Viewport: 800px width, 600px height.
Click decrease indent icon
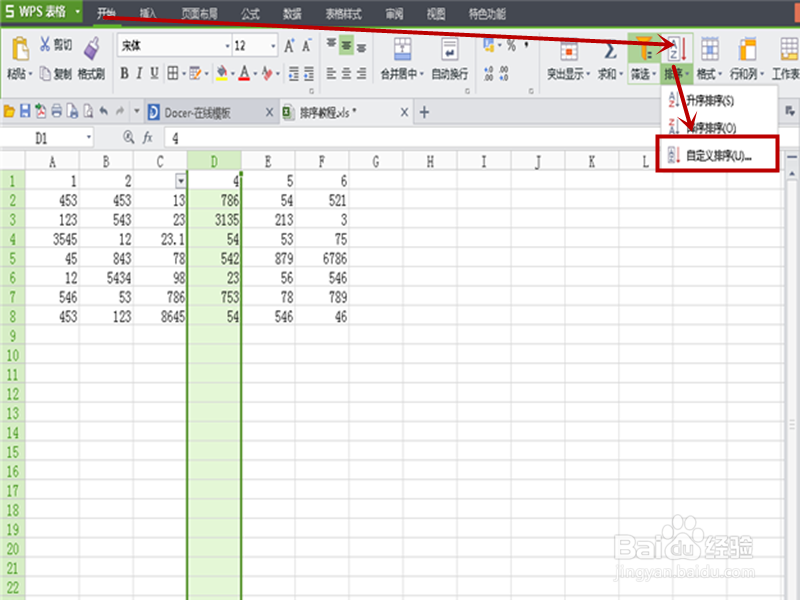[293, 74]
